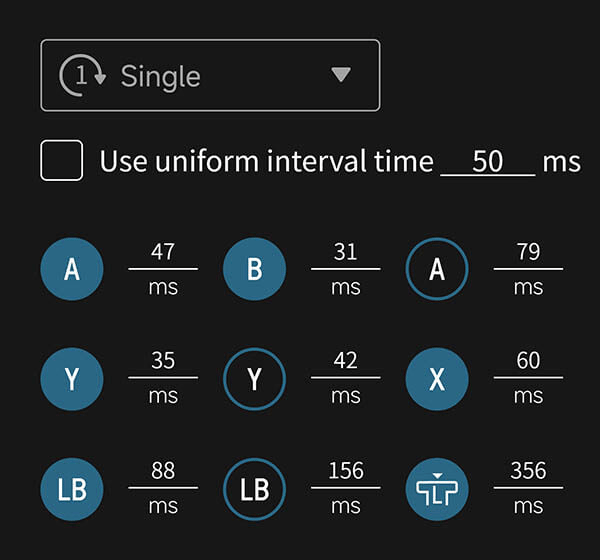The width and height of the screenshot is (600, 560).
Task: Change the 156 ms delay value
Action: point(345,471)
